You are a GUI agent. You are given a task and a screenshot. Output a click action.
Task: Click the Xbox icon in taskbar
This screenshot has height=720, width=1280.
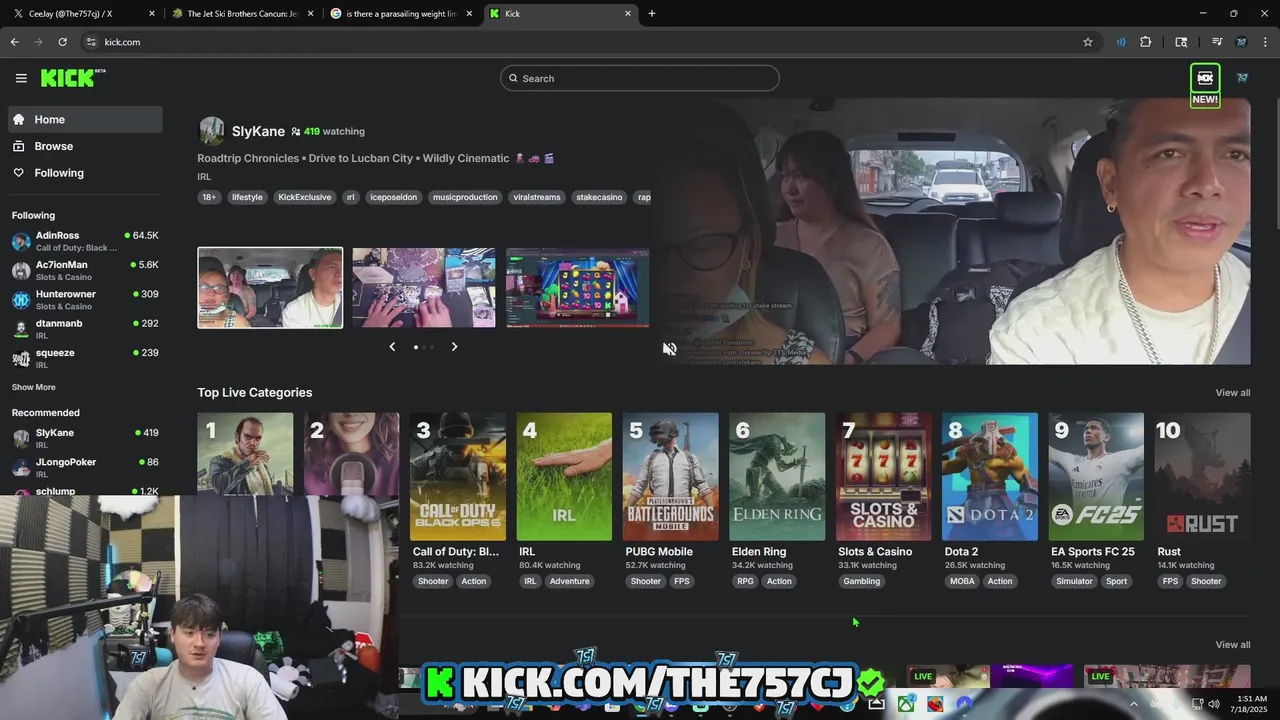[906, 704]
